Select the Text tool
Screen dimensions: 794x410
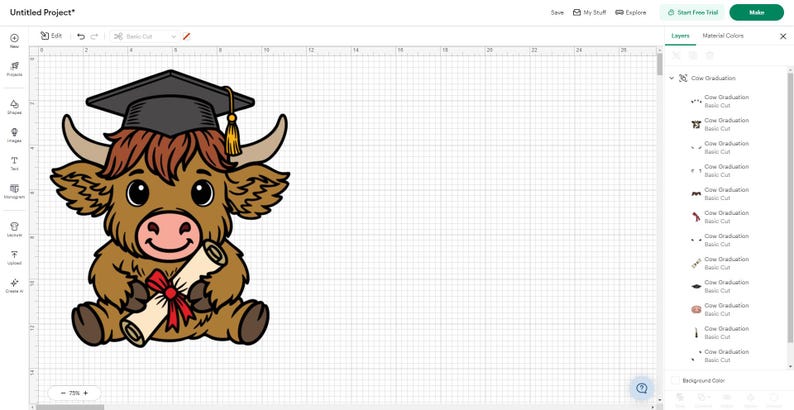[x=14, y=163]
